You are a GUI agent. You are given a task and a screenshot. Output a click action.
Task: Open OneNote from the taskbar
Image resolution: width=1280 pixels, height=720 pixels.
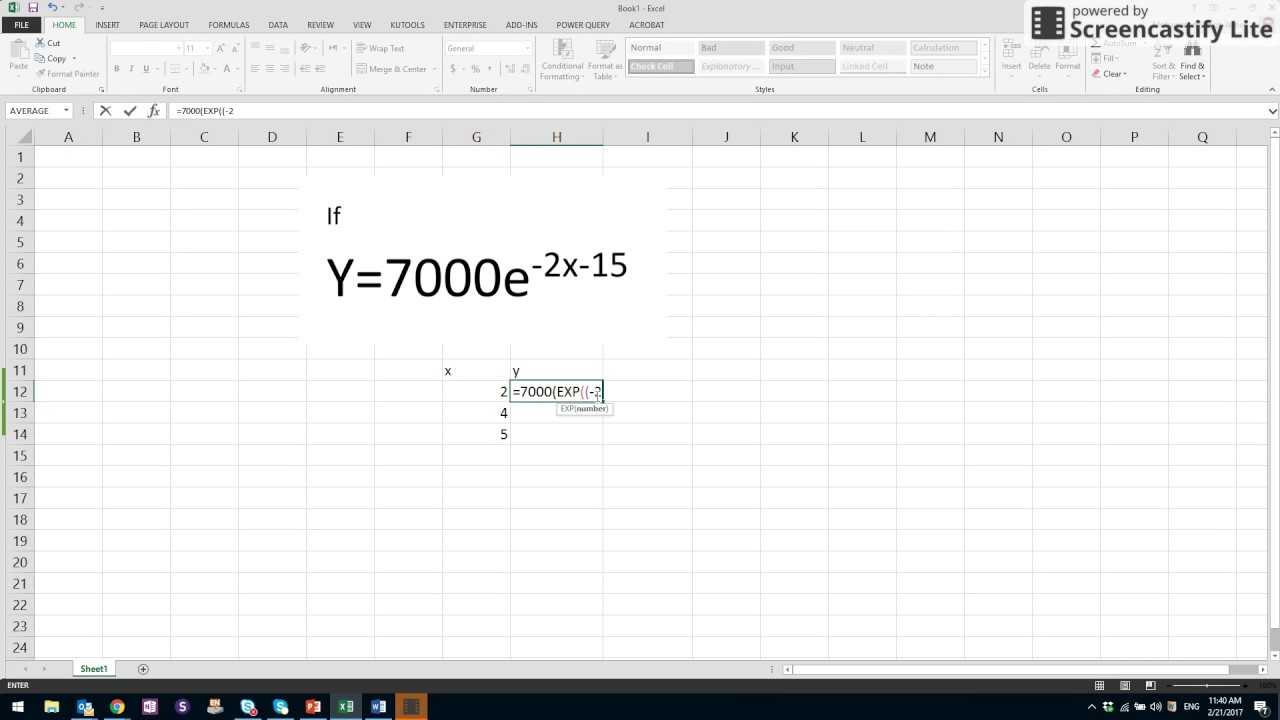point(150,707)
